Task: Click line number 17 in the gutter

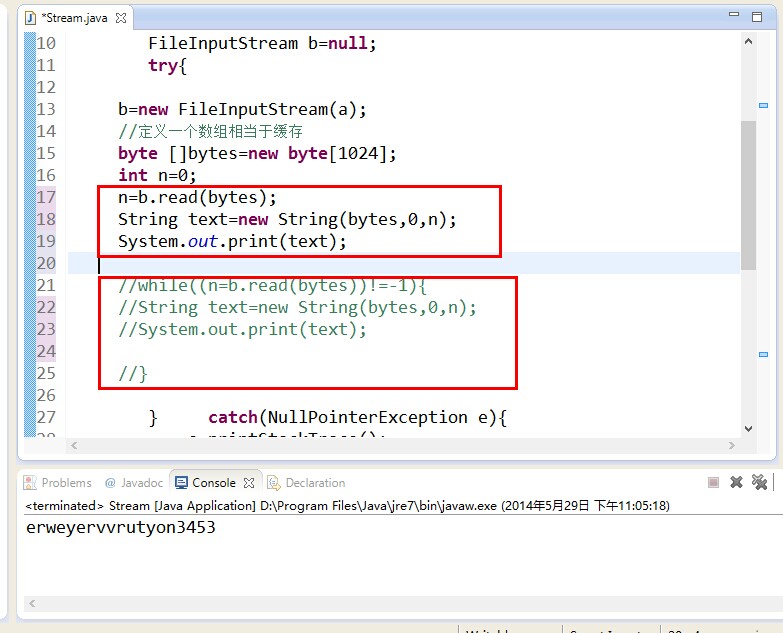Action: (x=46, y=197)
